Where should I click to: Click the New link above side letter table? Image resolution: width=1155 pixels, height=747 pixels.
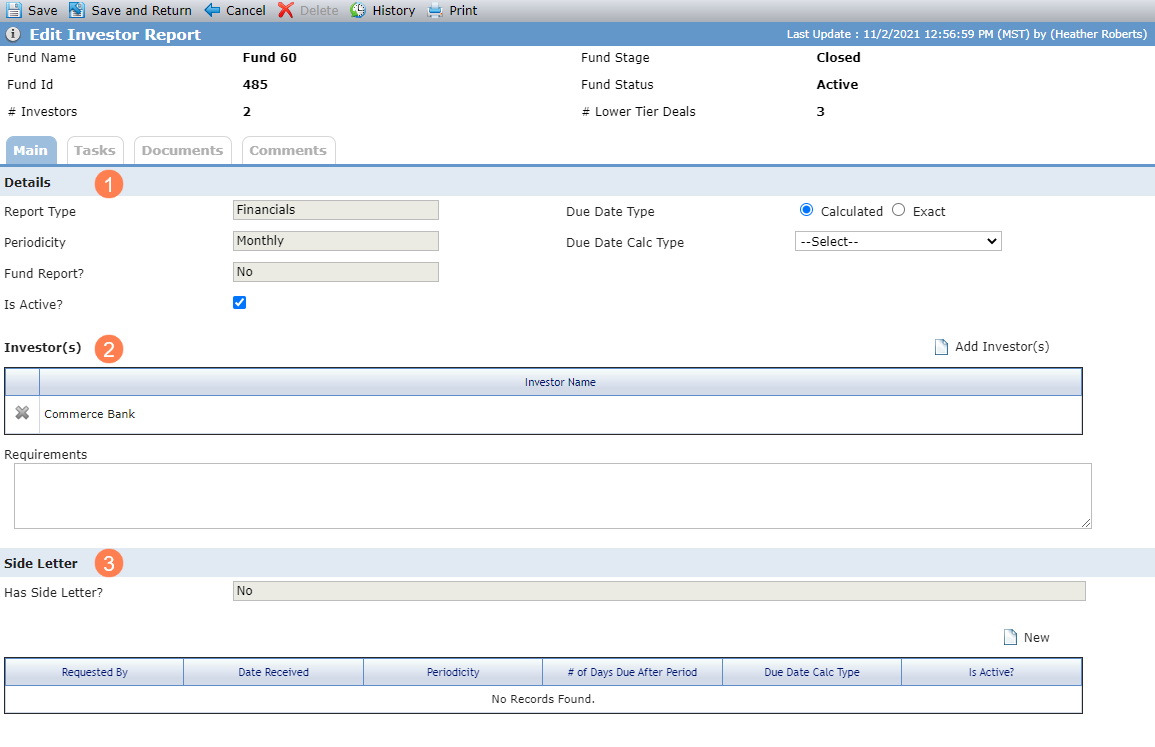(x=1036, y=638)
